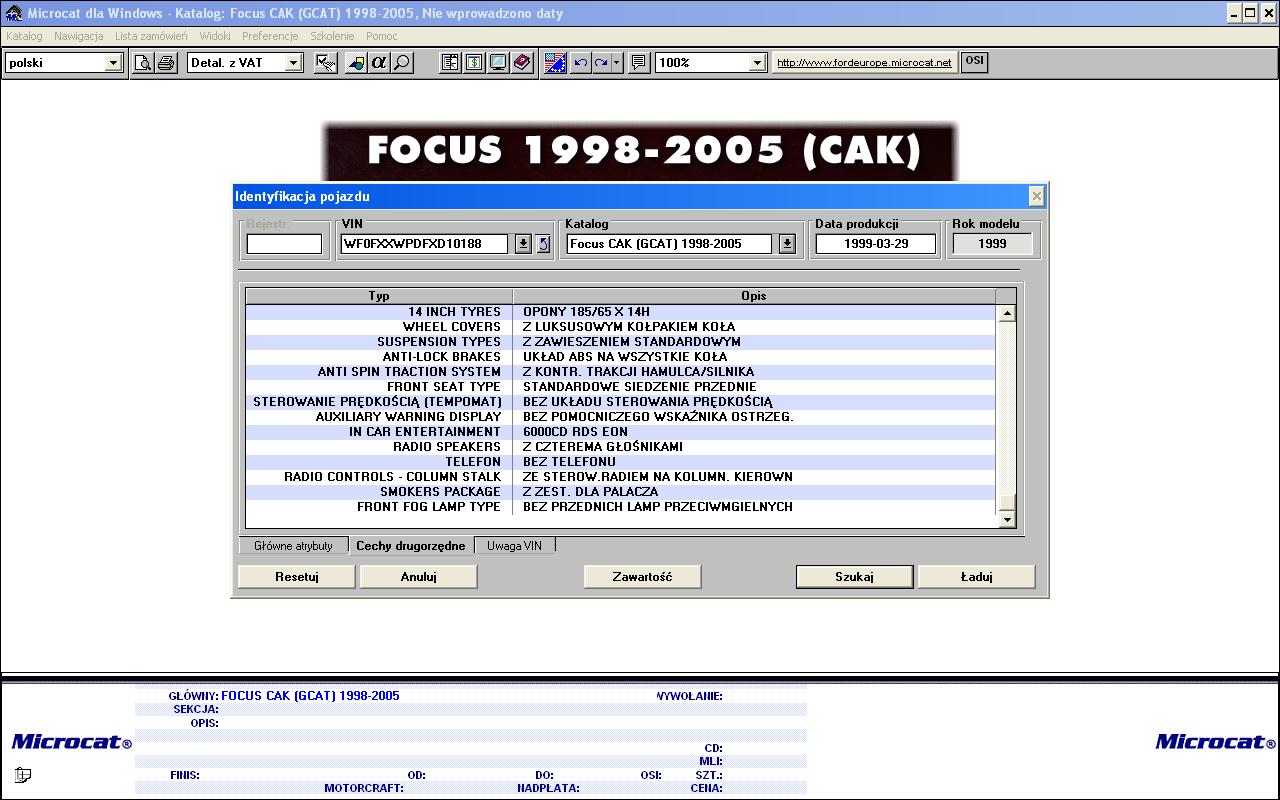The image size is (1280, 800).
Task: Open the redo history dropdown arrow
Action: [x=616, y=62]
